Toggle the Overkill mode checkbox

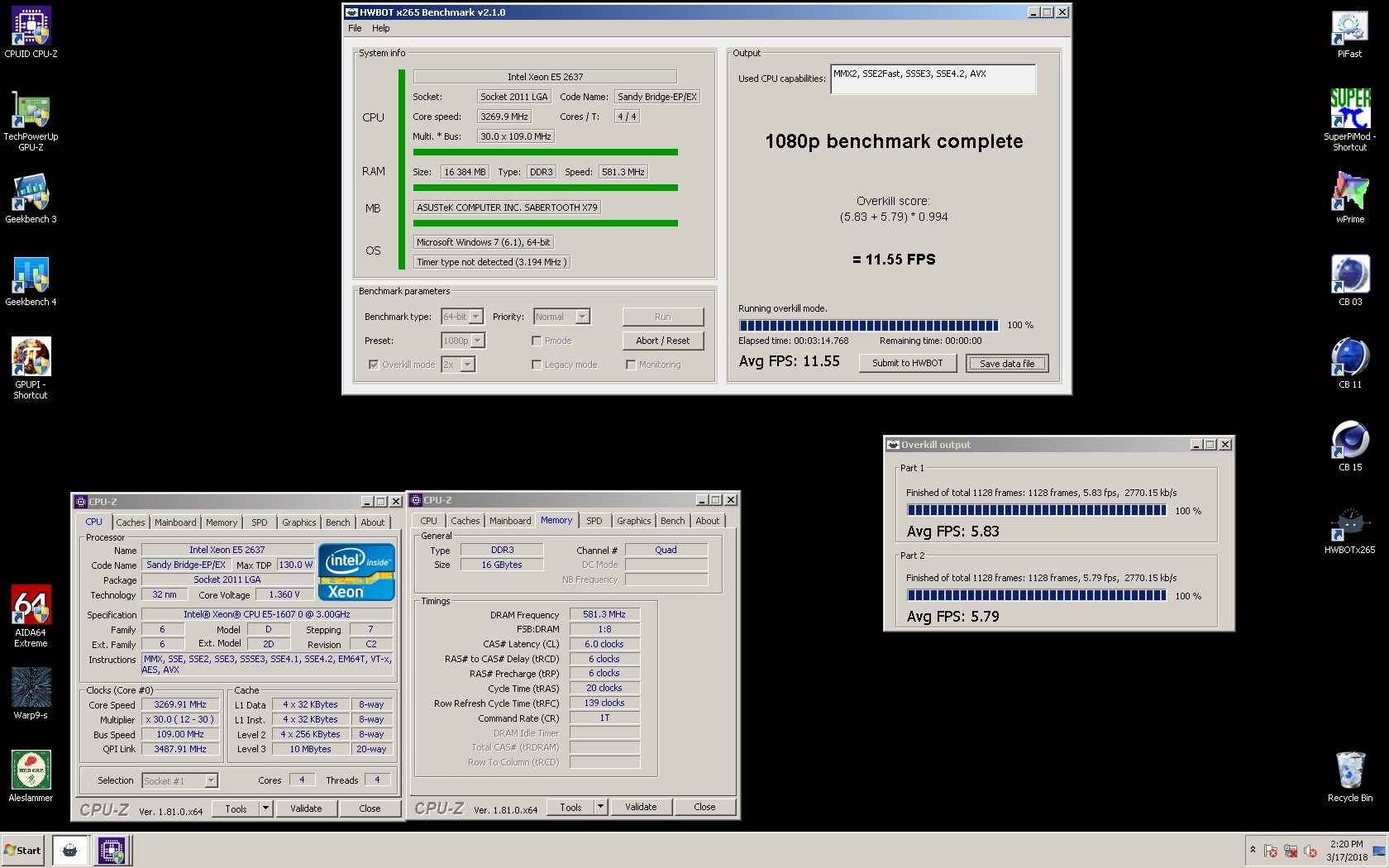pyautogui.click(x=374, y=365)
